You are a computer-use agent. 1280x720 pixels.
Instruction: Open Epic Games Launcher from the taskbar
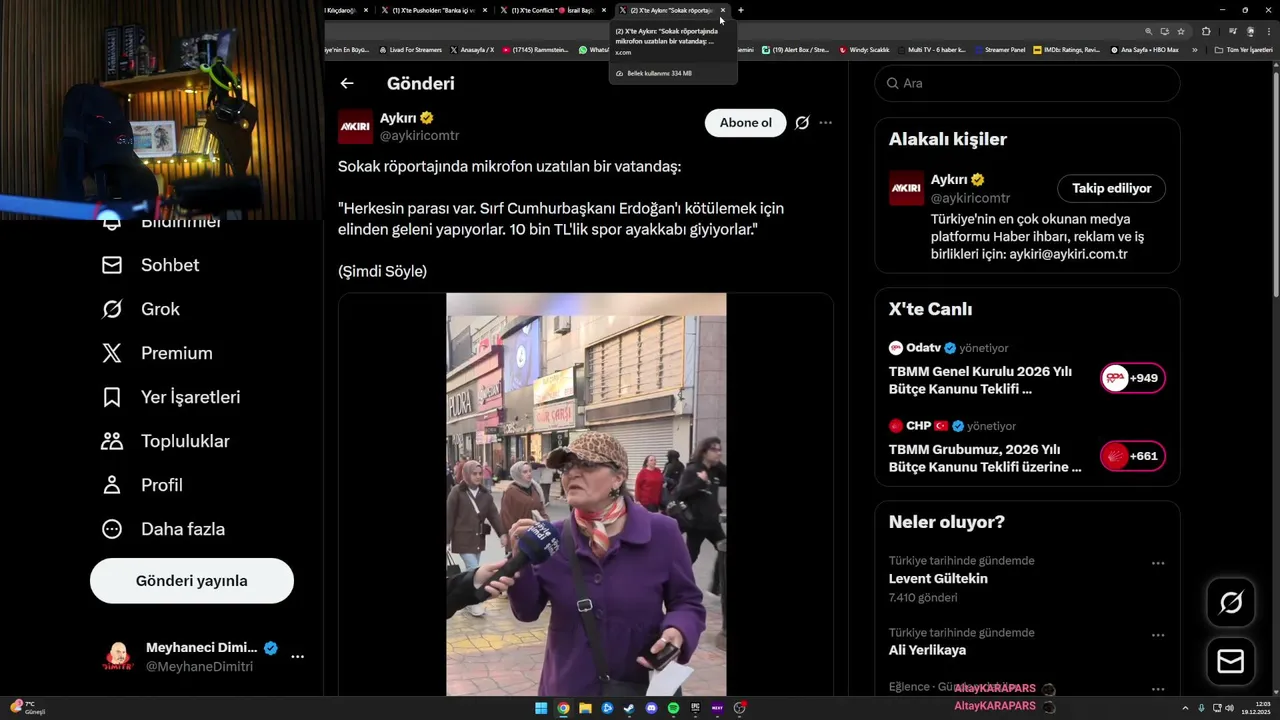695,708
